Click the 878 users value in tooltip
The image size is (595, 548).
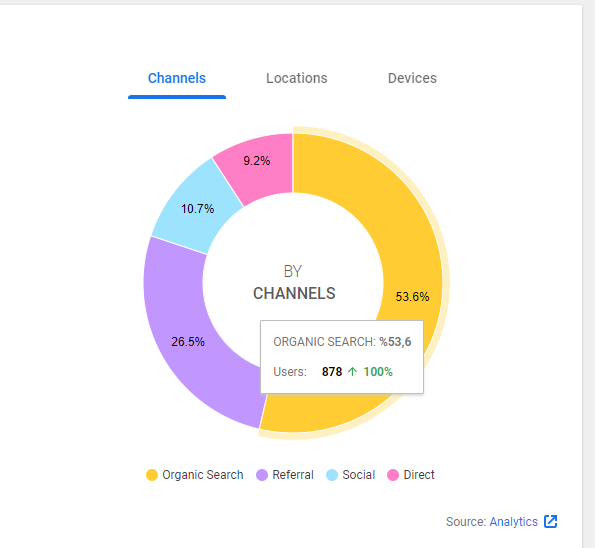(x=332, y=372)
